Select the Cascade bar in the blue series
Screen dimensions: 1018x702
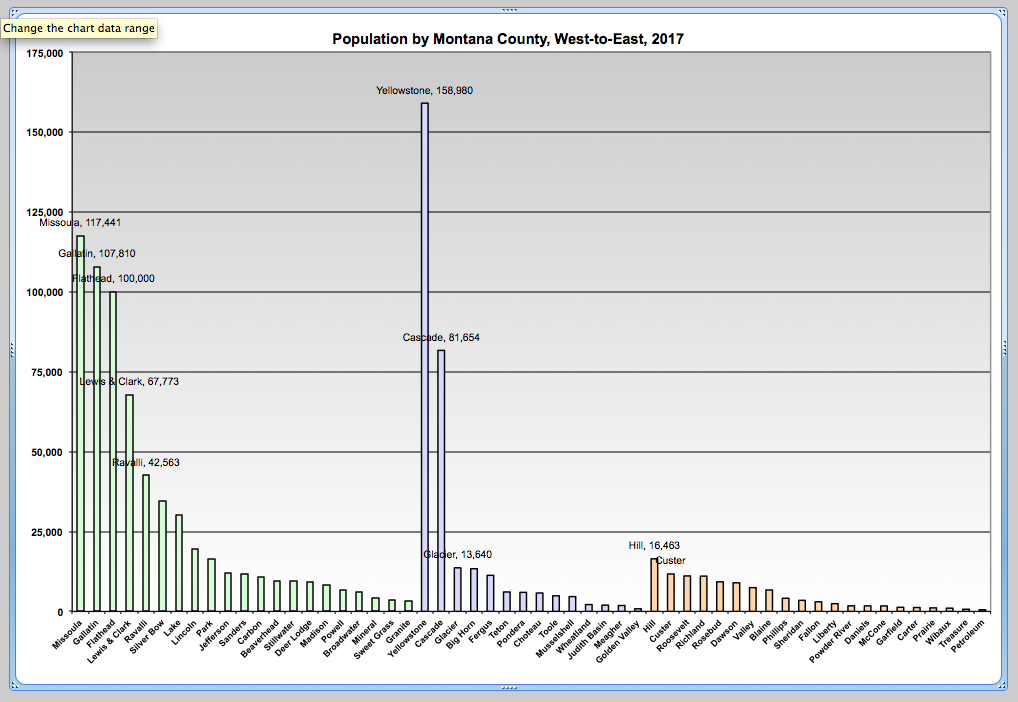point(440,480)
